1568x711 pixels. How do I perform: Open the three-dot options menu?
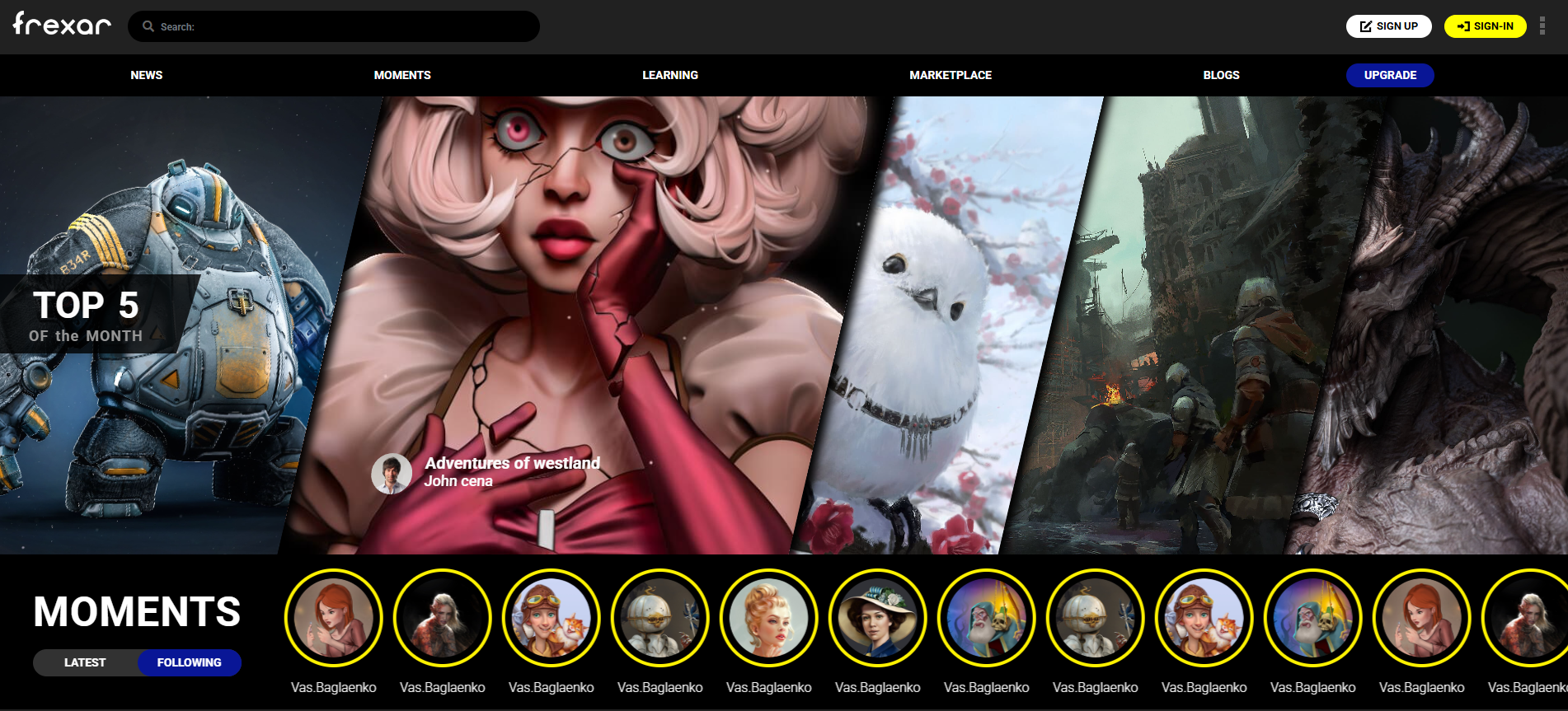click(x=1542, y=26)
